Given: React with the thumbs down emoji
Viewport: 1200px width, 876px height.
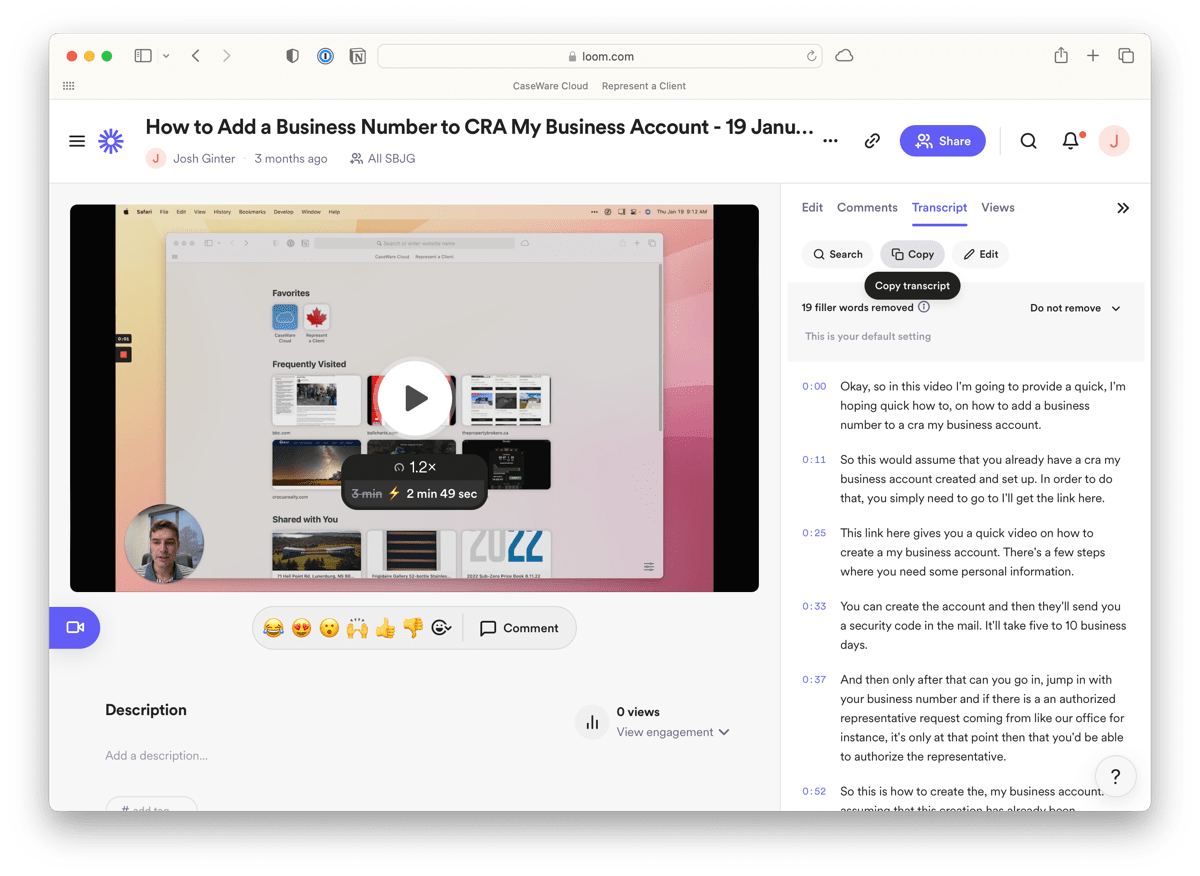Looking at the screenshot, I should [x=413, y=628].
